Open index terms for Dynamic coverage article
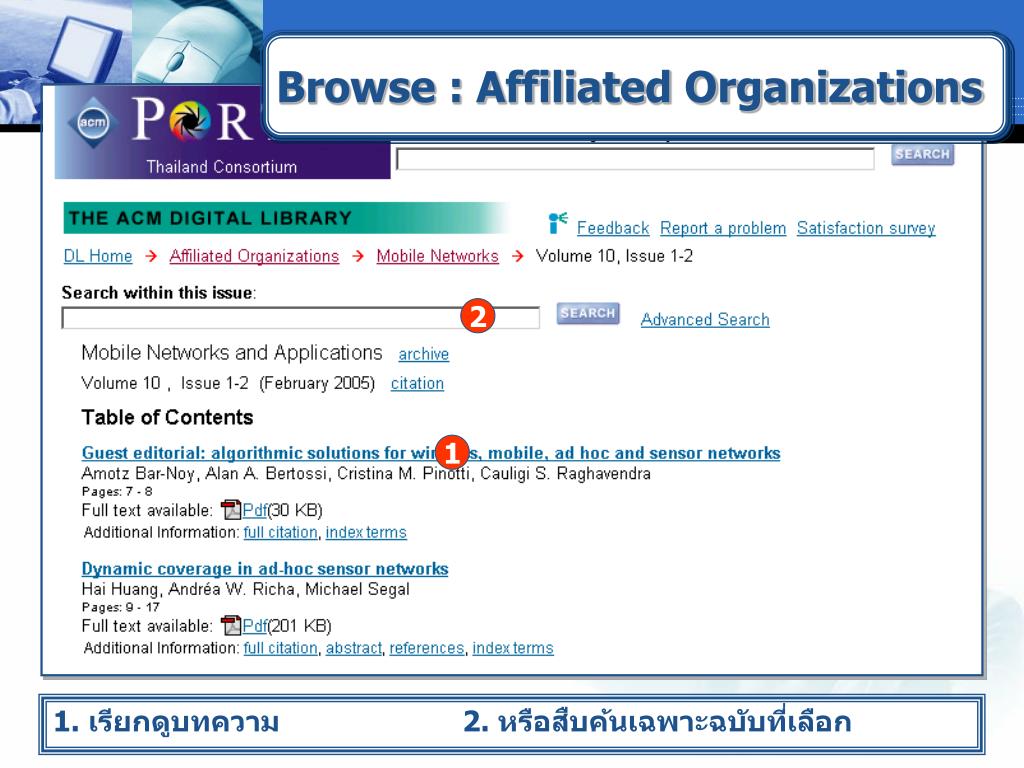 tap(513, 648)
